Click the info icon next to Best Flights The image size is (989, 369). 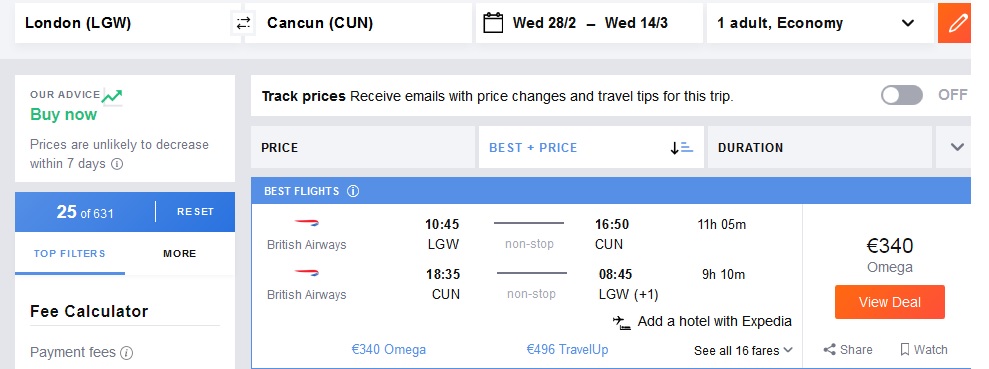353,190
